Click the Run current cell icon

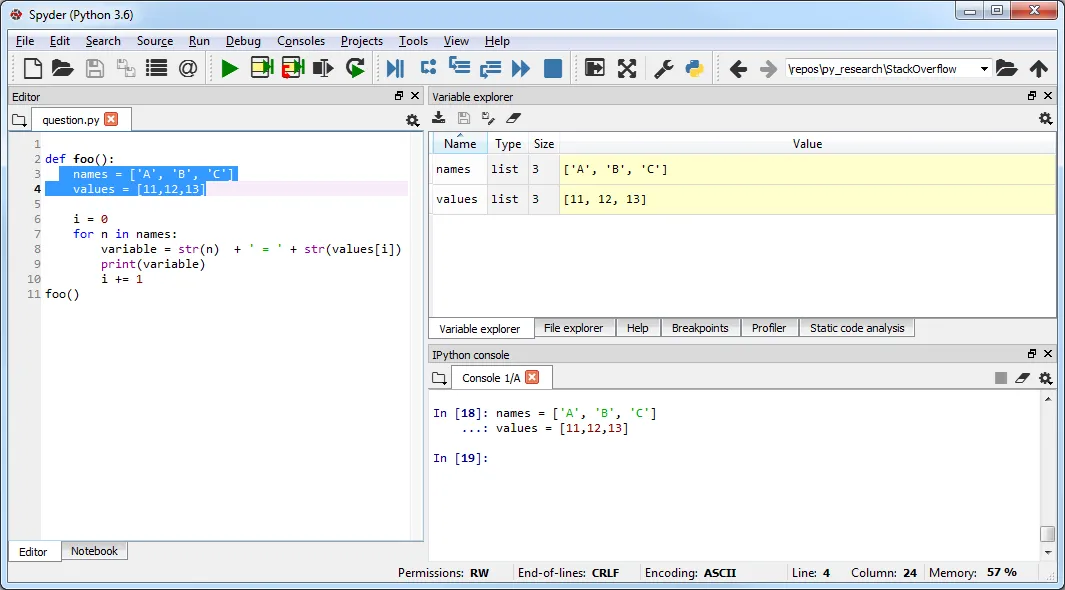[262, 68]
